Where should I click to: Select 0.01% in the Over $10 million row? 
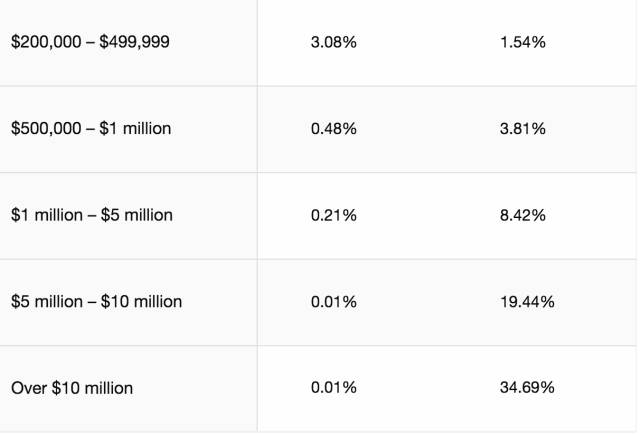point(333,387)
